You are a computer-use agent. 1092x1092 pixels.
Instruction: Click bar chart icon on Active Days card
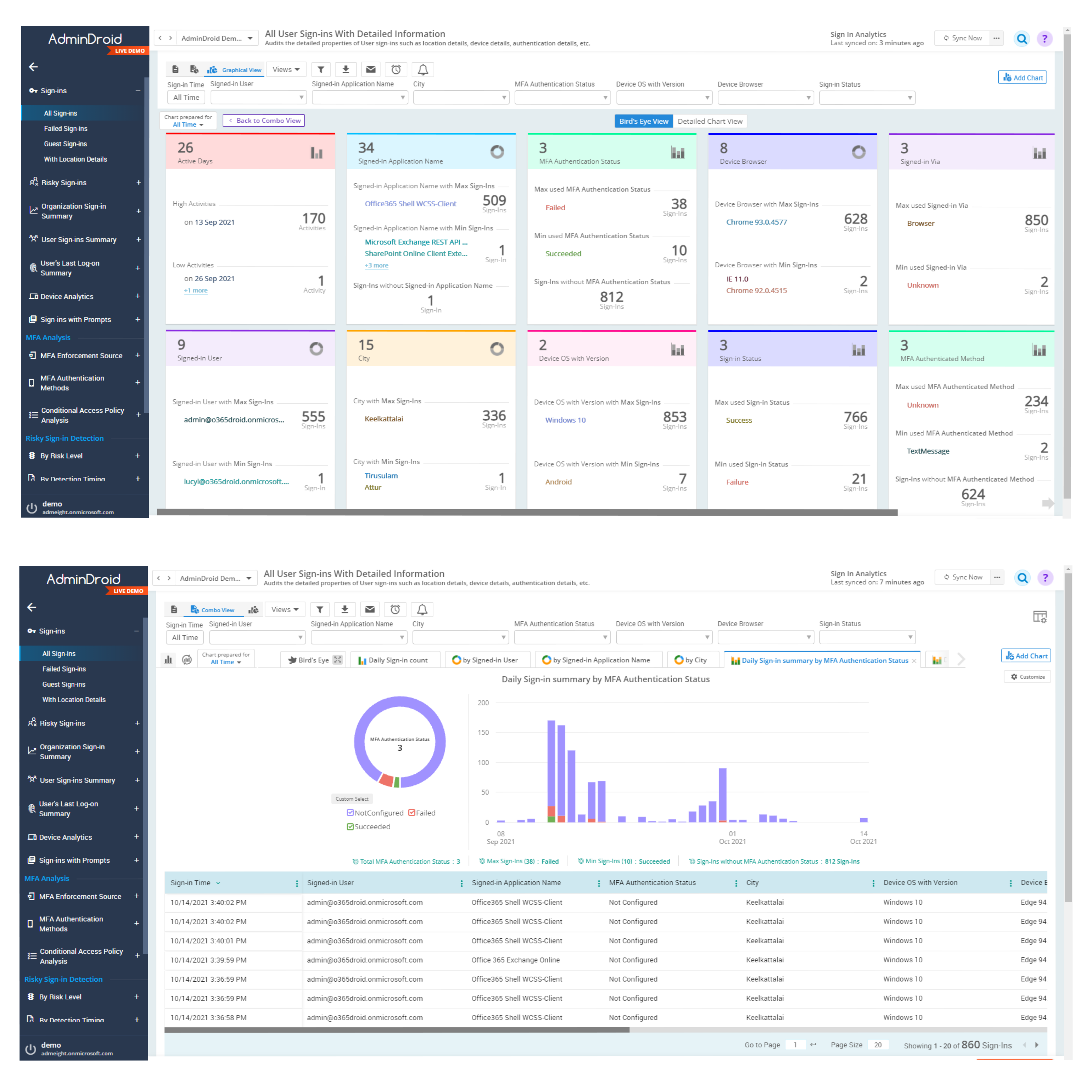[316, 152]
